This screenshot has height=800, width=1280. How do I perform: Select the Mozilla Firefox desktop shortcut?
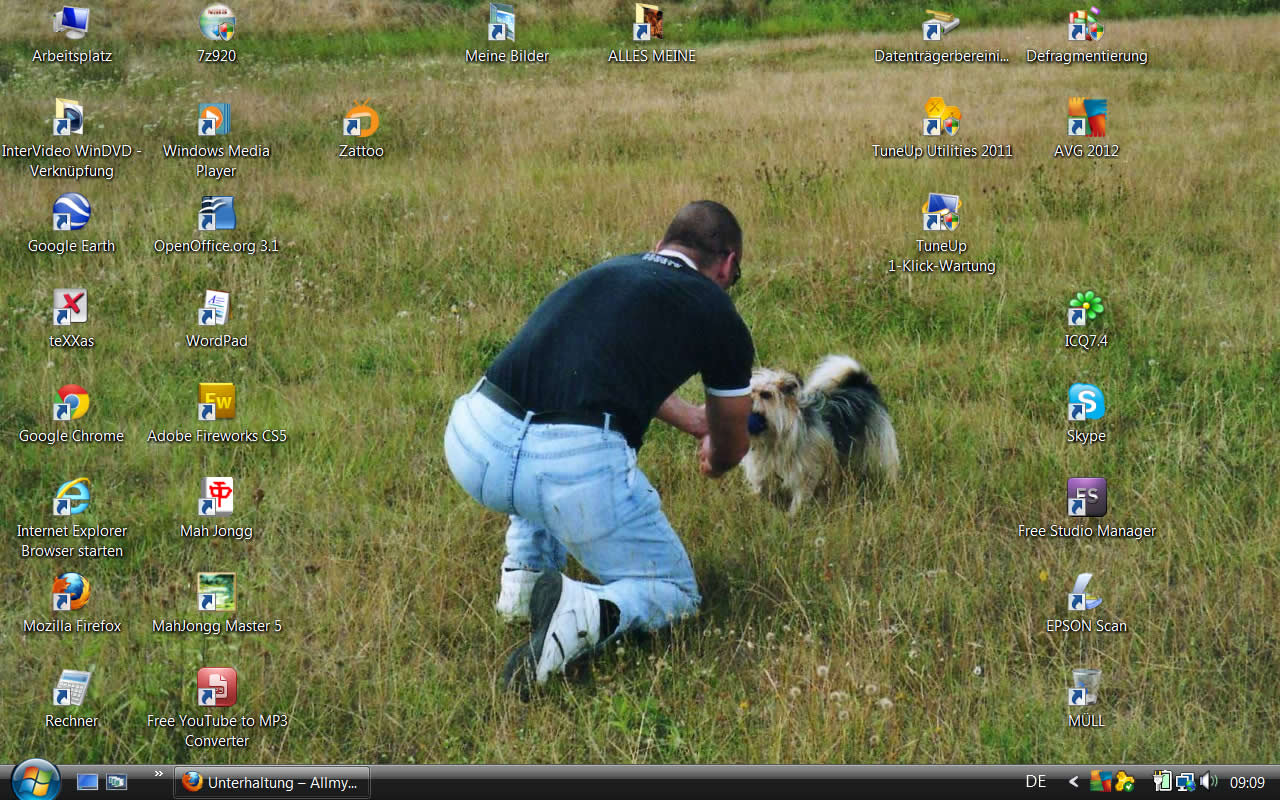click(x=72, y=593)
